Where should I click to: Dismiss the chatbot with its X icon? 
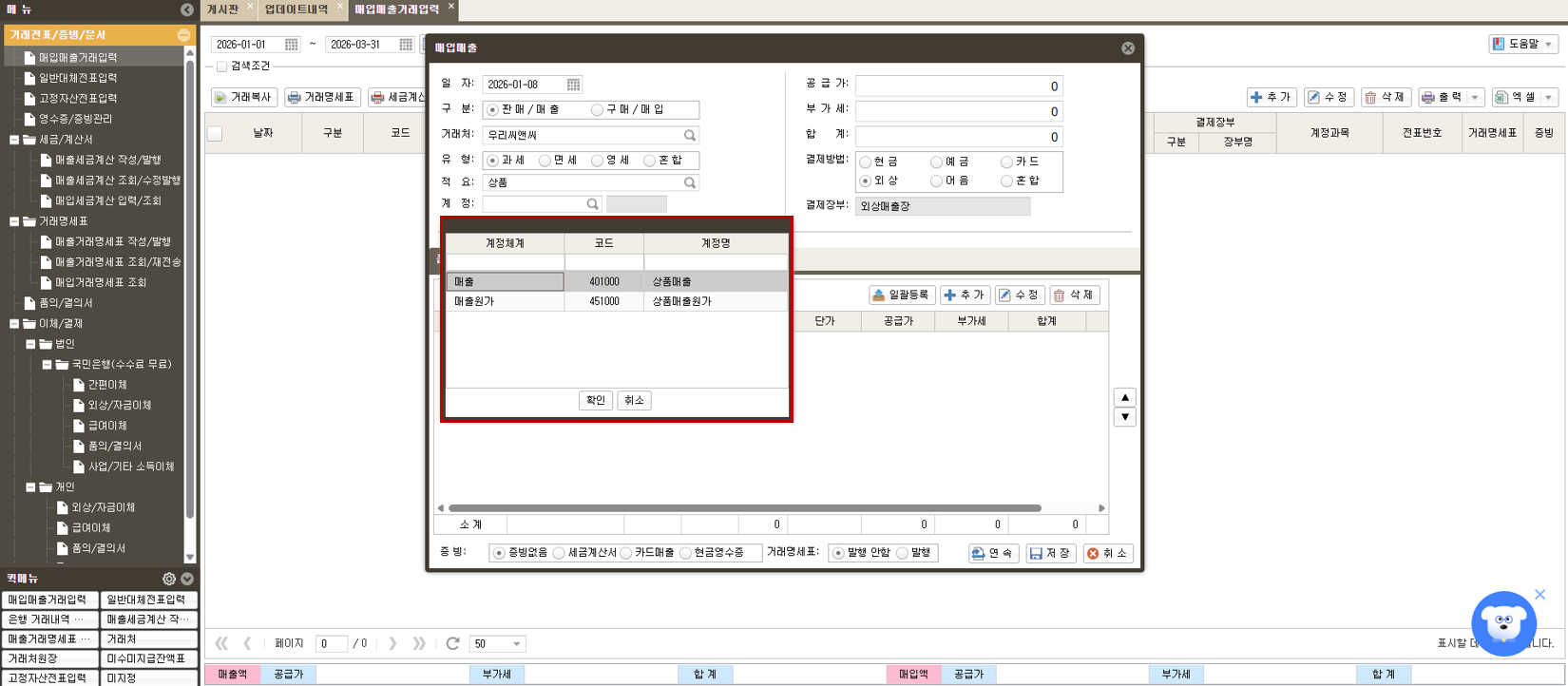click(1540, 595)
